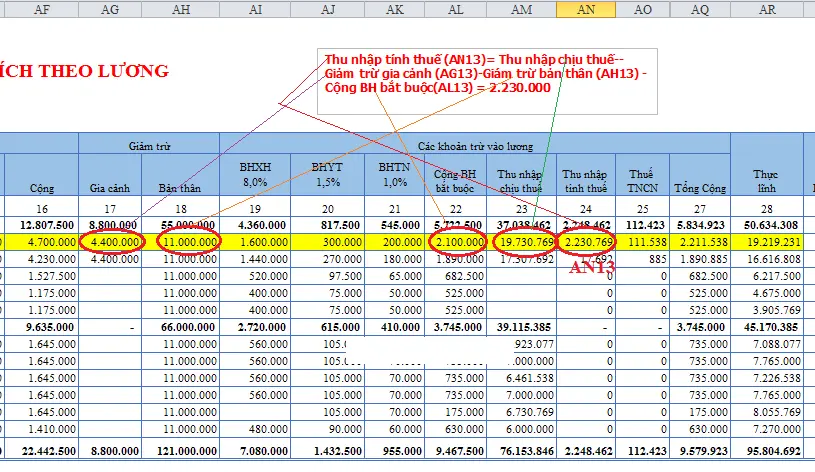Click cell with value 1.890.885
Screen dimensions: 815x472
coord(700,259)
